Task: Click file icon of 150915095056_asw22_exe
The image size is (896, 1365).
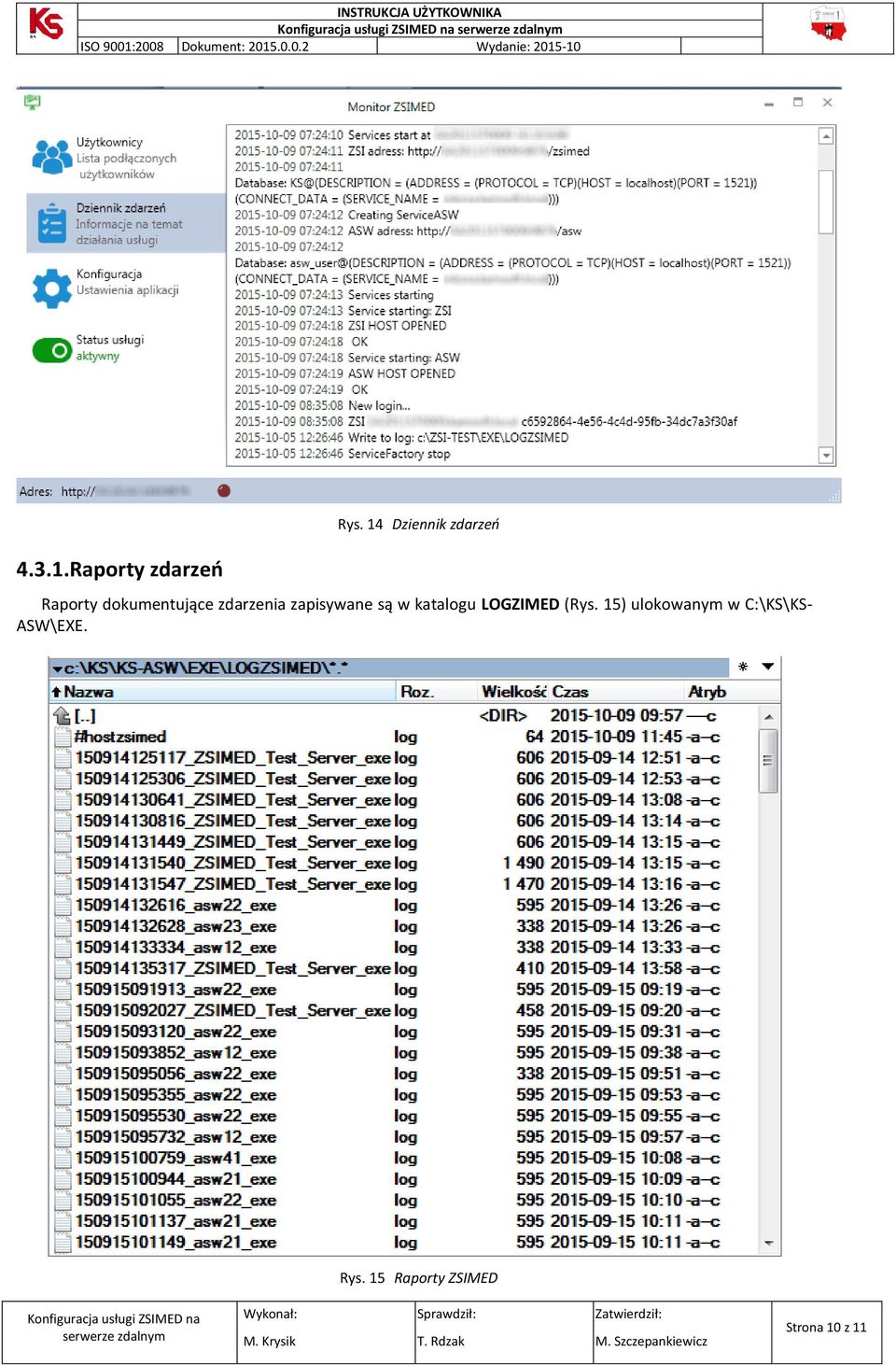Action: (x=63, y=1074)
